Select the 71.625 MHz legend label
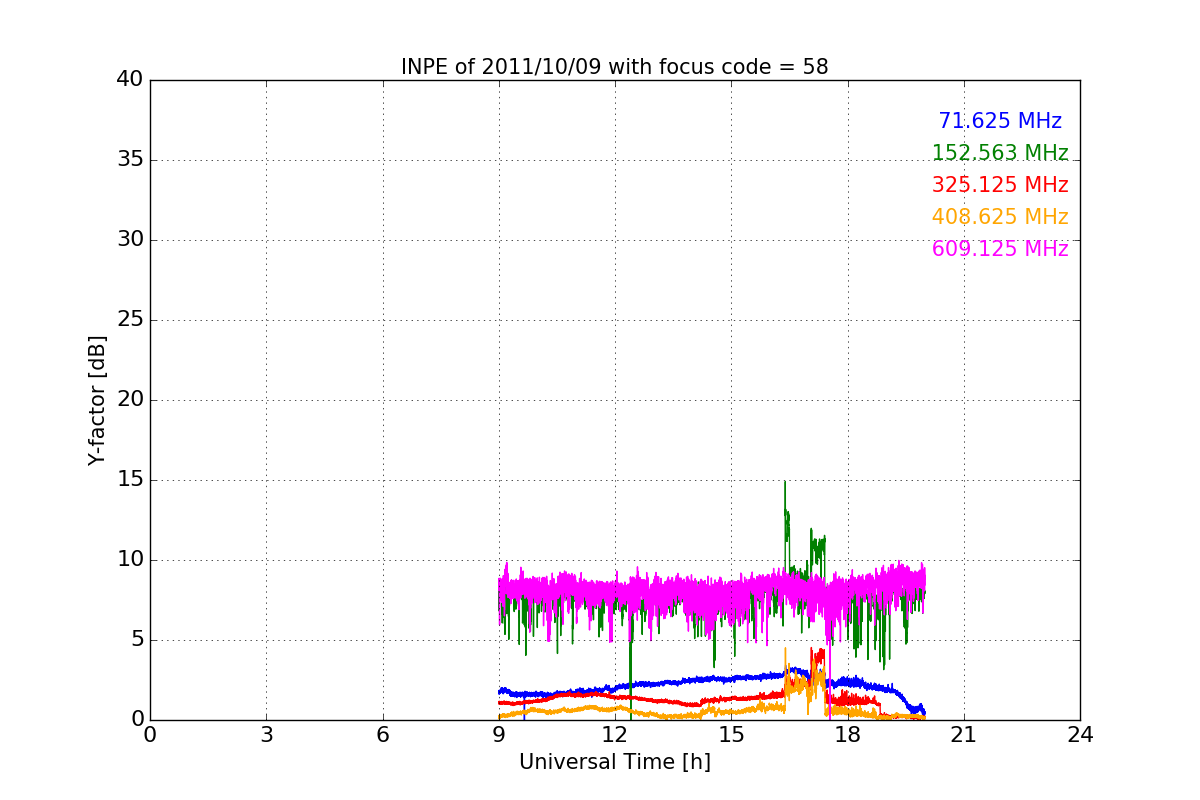 pos(1000,121)
